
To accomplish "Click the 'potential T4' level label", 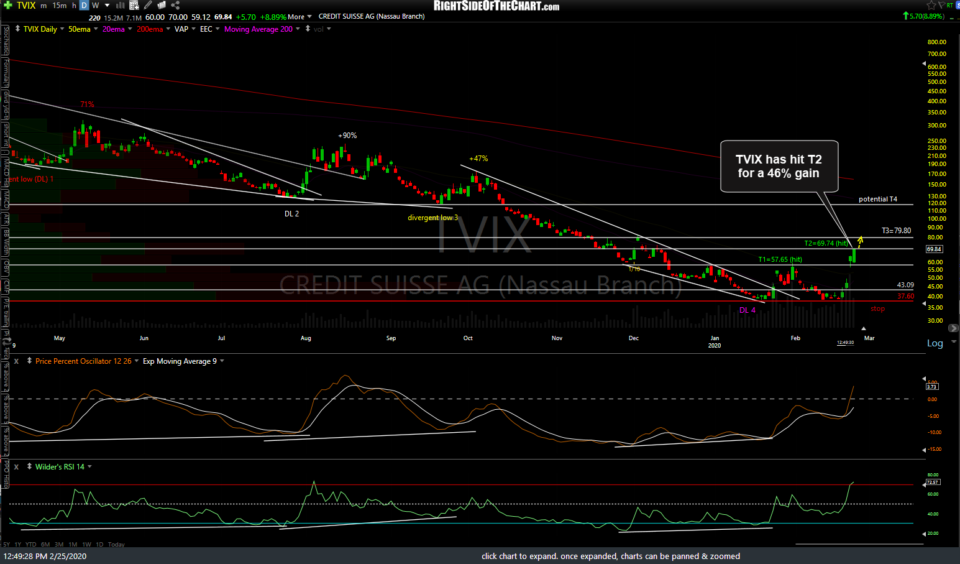I will 878,199.
